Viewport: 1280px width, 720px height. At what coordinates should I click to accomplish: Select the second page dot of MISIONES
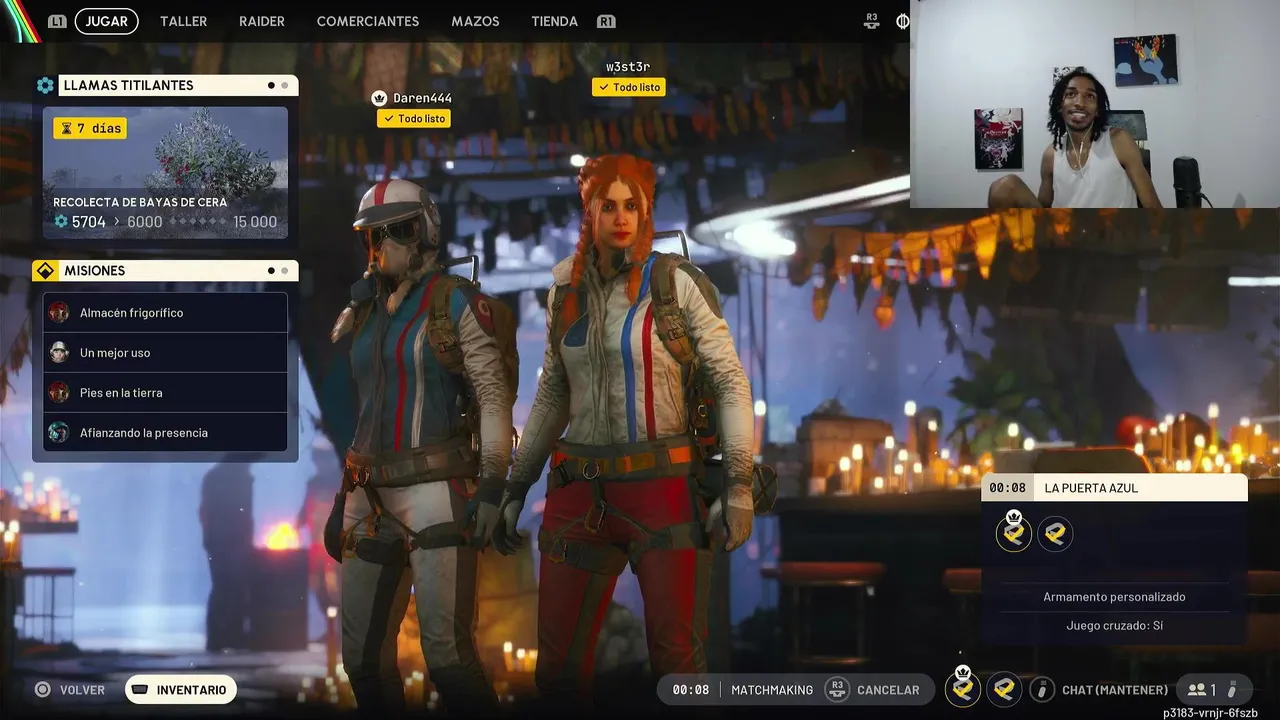[285, 271]
